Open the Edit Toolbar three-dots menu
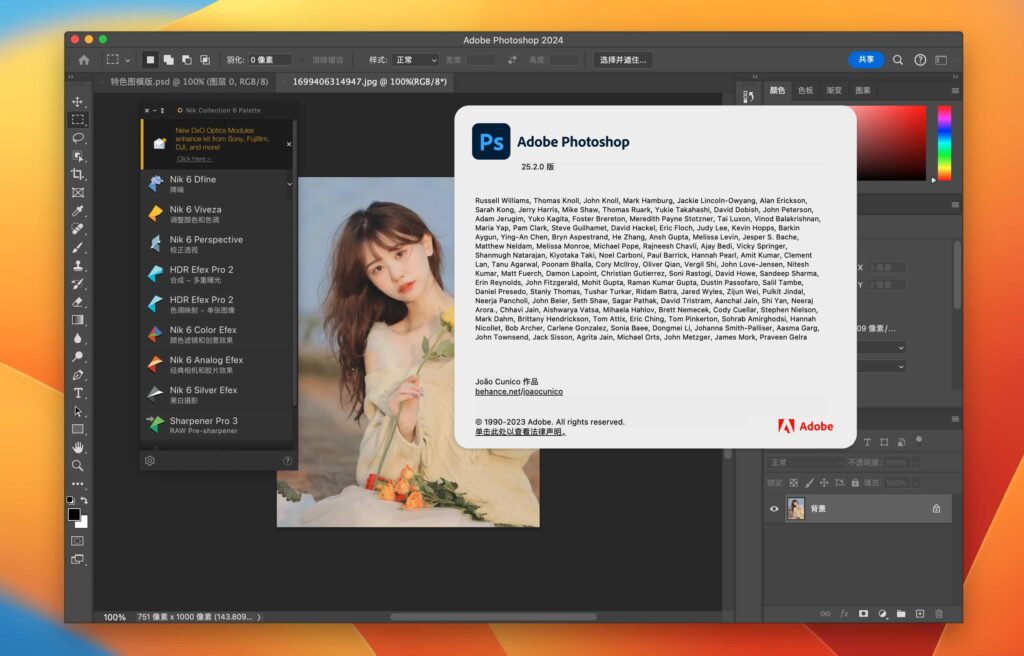Screen dimensions: 1024x656 78,484
